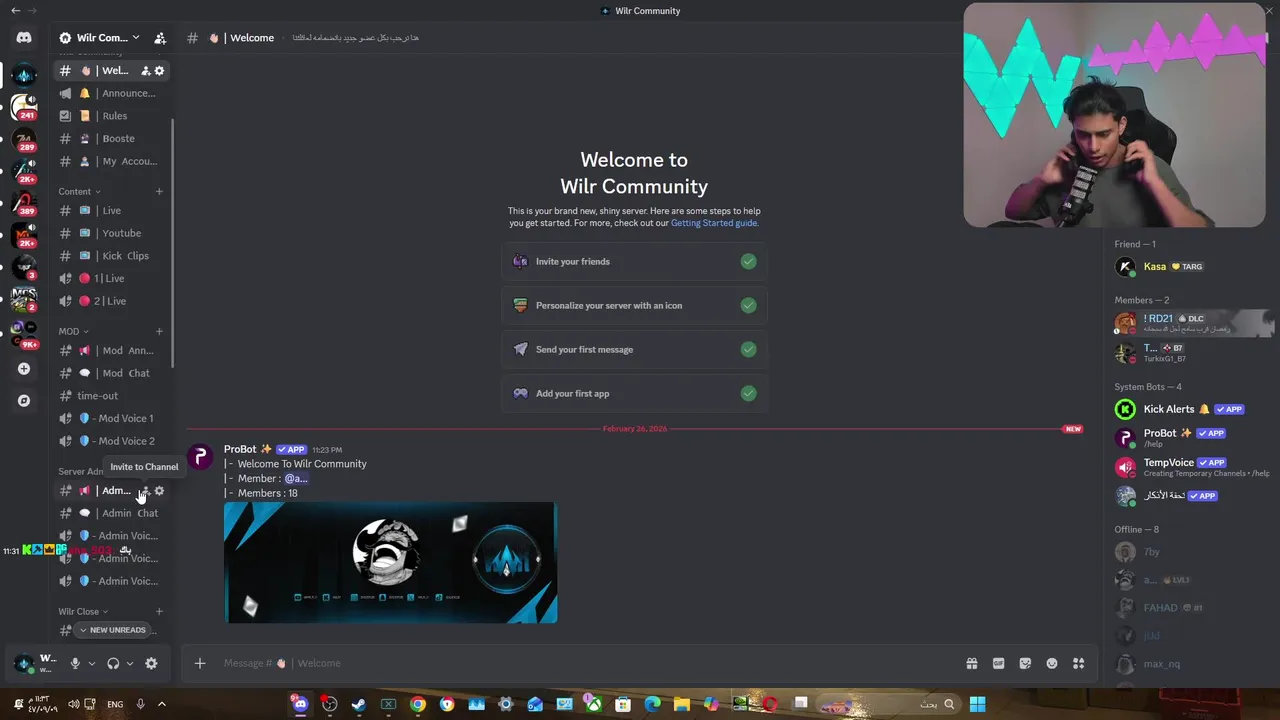Add channel to Content category
The width and height of the screenshot is (1280, 720).
159,191
